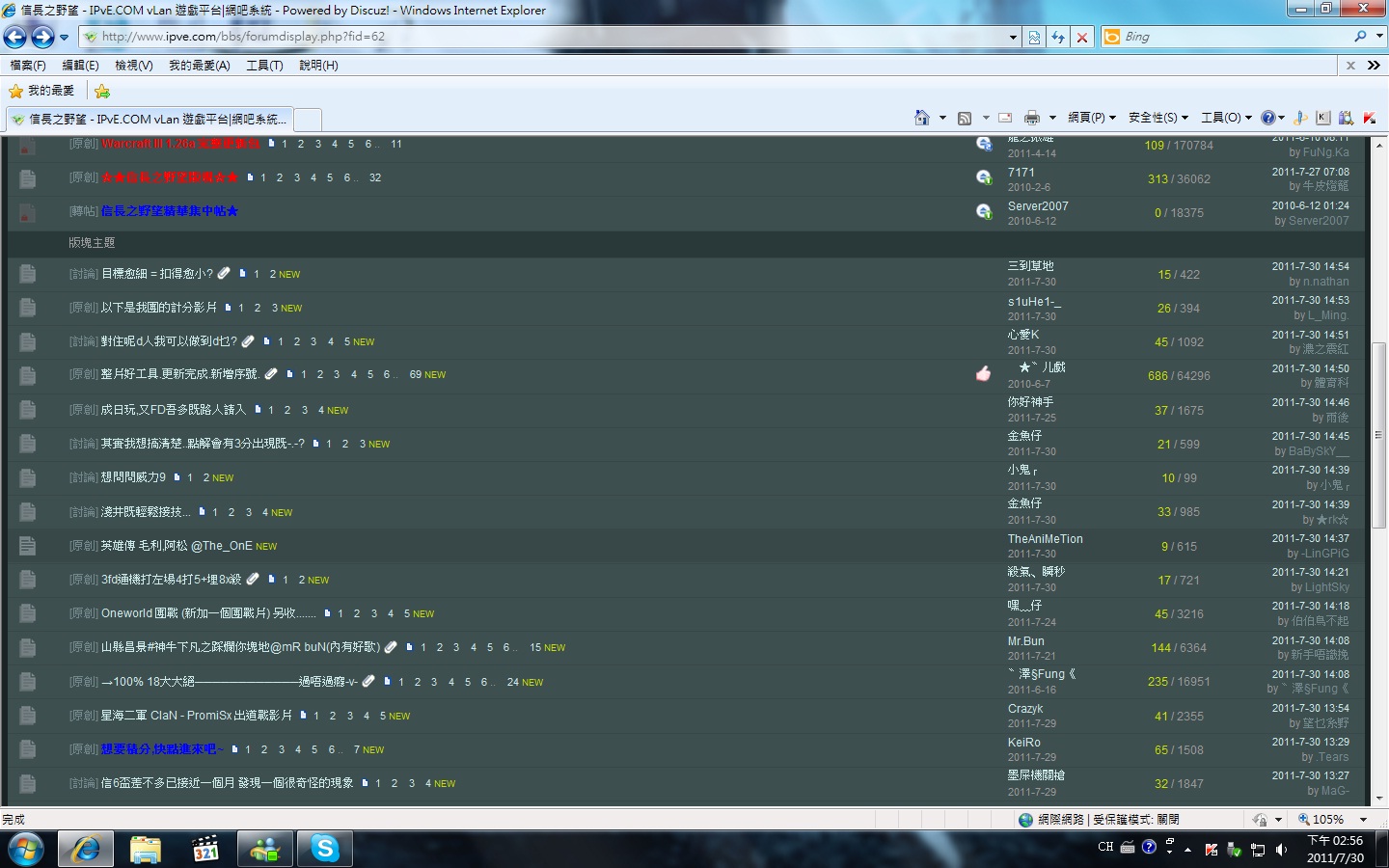Open thread 以下是我團的計分影片
Screen dimensions: 1389x868
[x=159, y=308]
